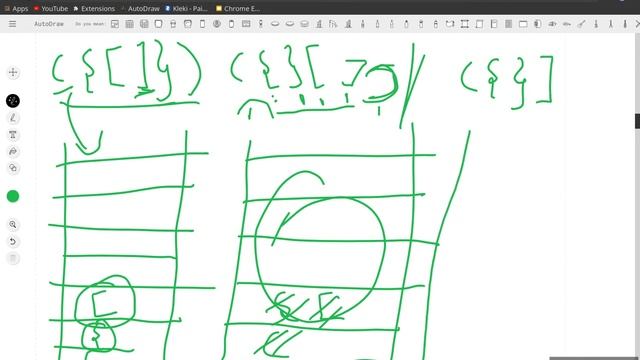The width and height of the screenshot is (640, 360).
Task: Choose the Select move tool
Action: 13,72
